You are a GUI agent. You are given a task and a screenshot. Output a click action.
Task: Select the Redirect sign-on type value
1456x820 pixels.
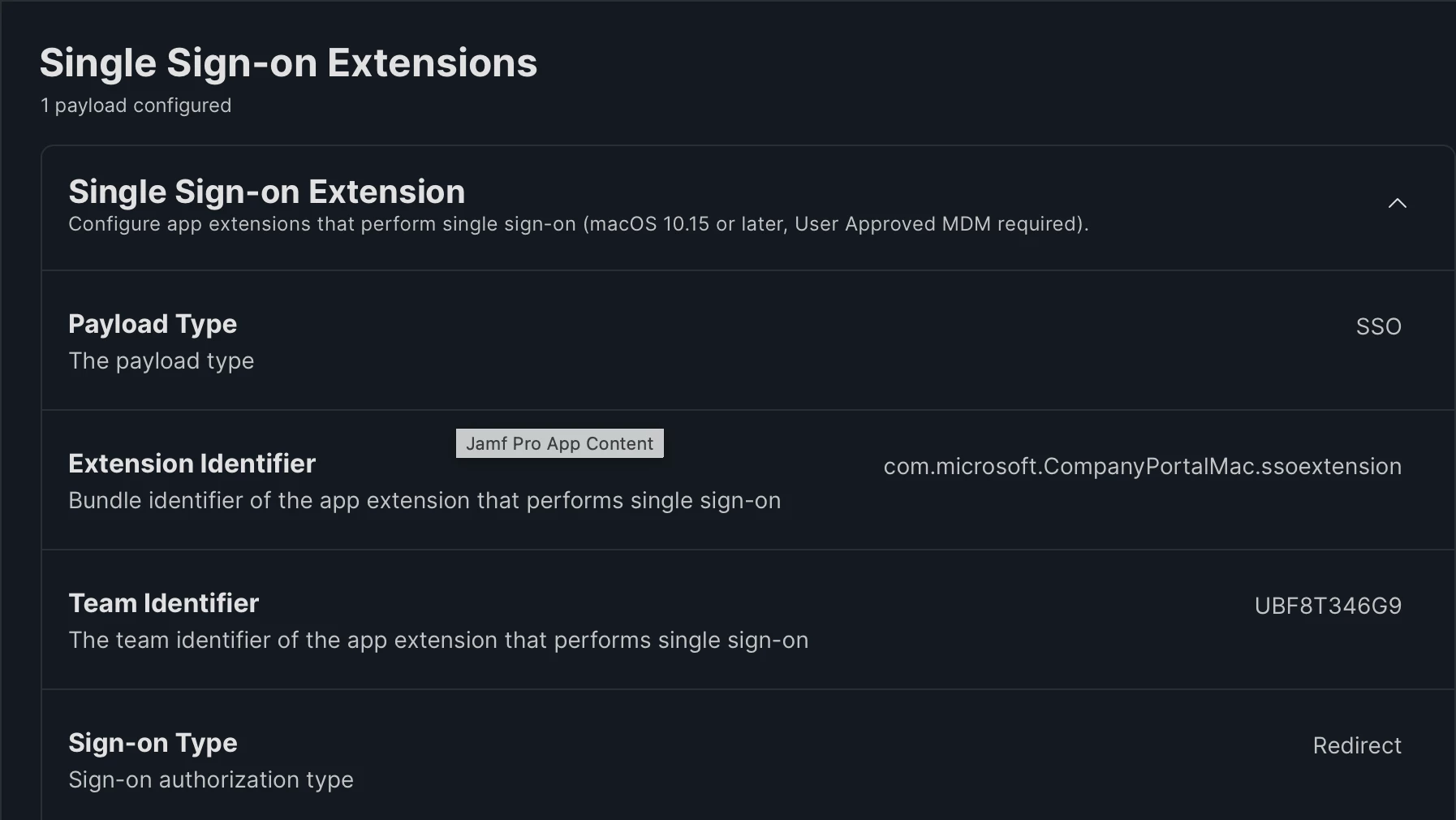pos(1357,745)
